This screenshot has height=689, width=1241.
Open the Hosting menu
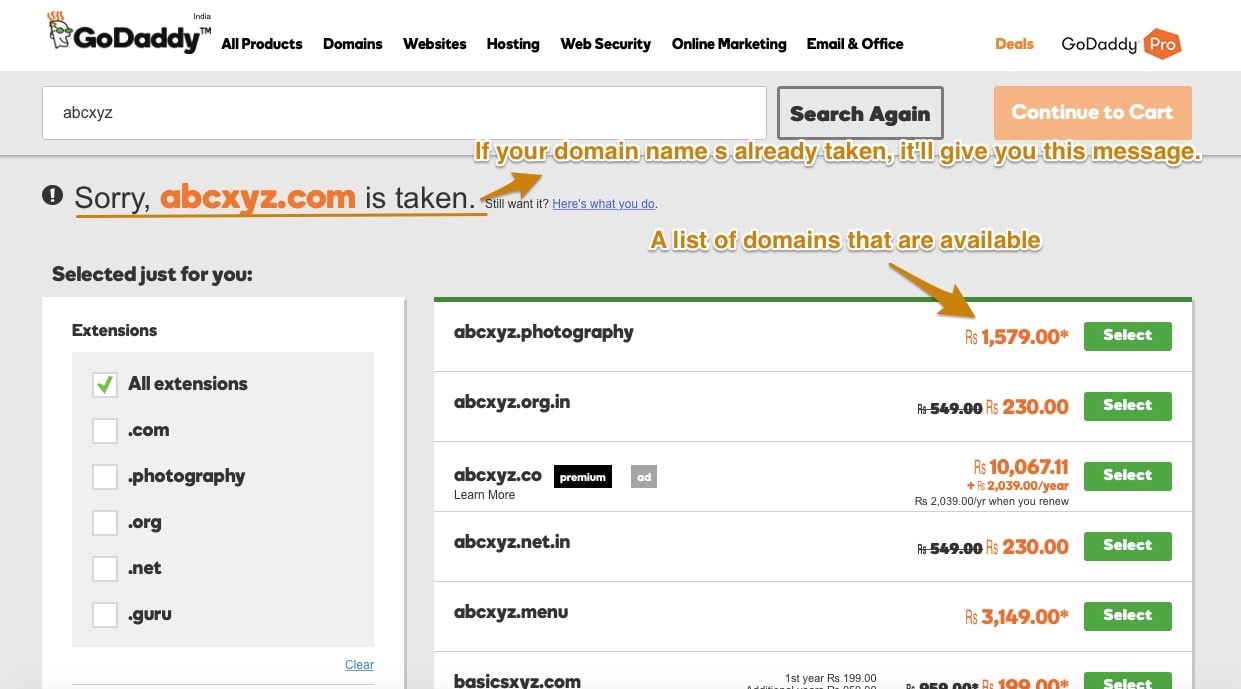[513, 44]
